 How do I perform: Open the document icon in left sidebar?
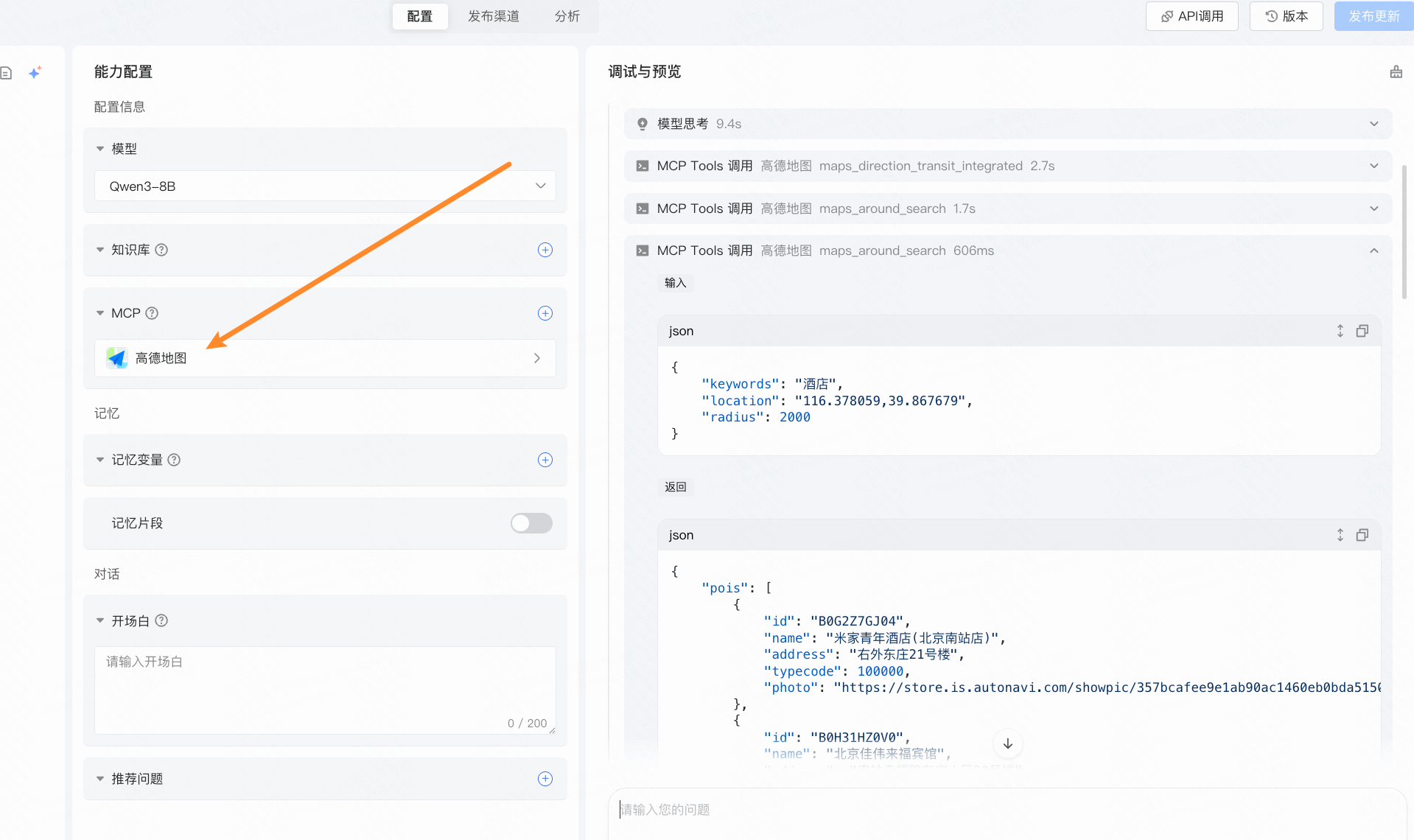6,73
